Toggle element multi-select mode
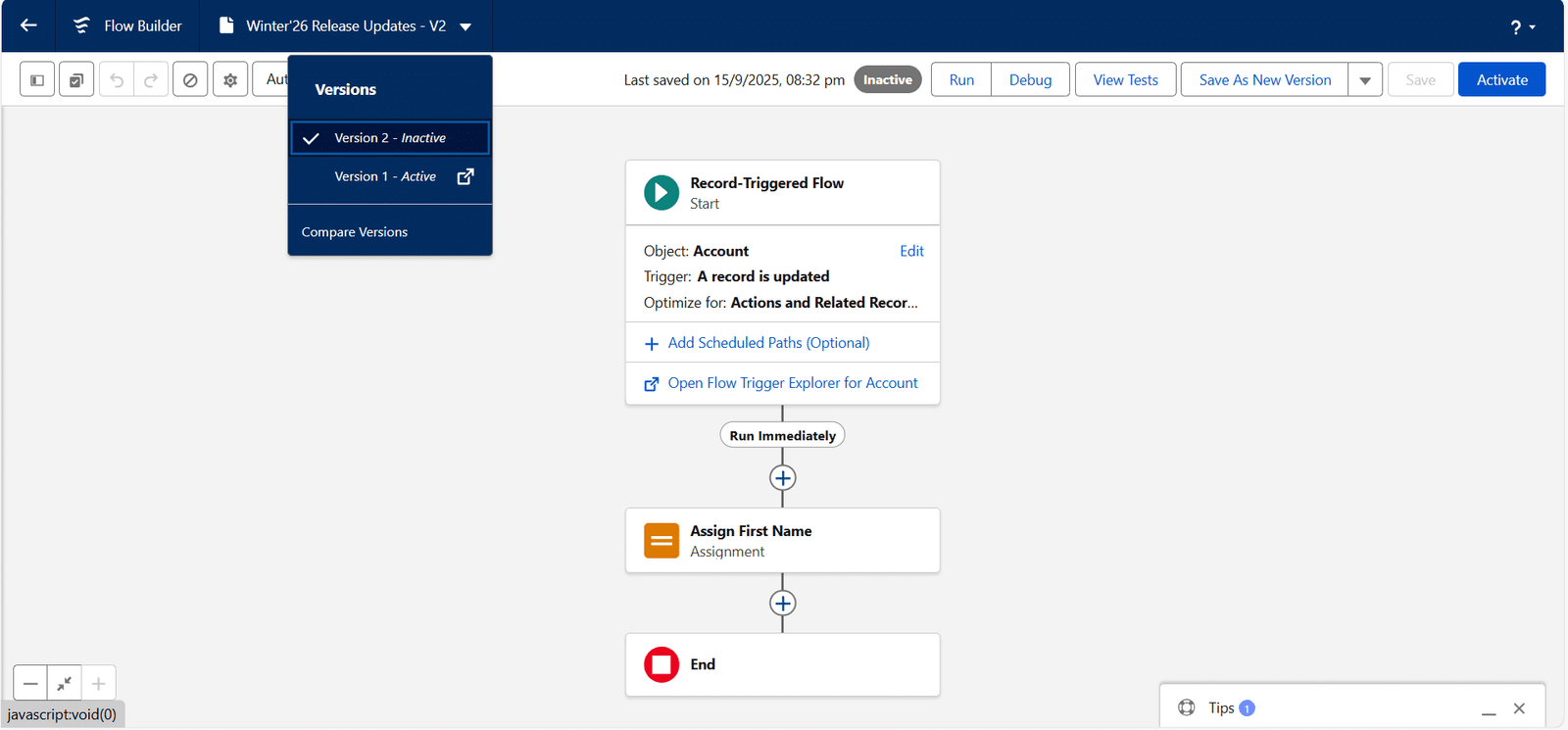The height and width of the screenshot is (730, 1568). [x=76, y=80]
